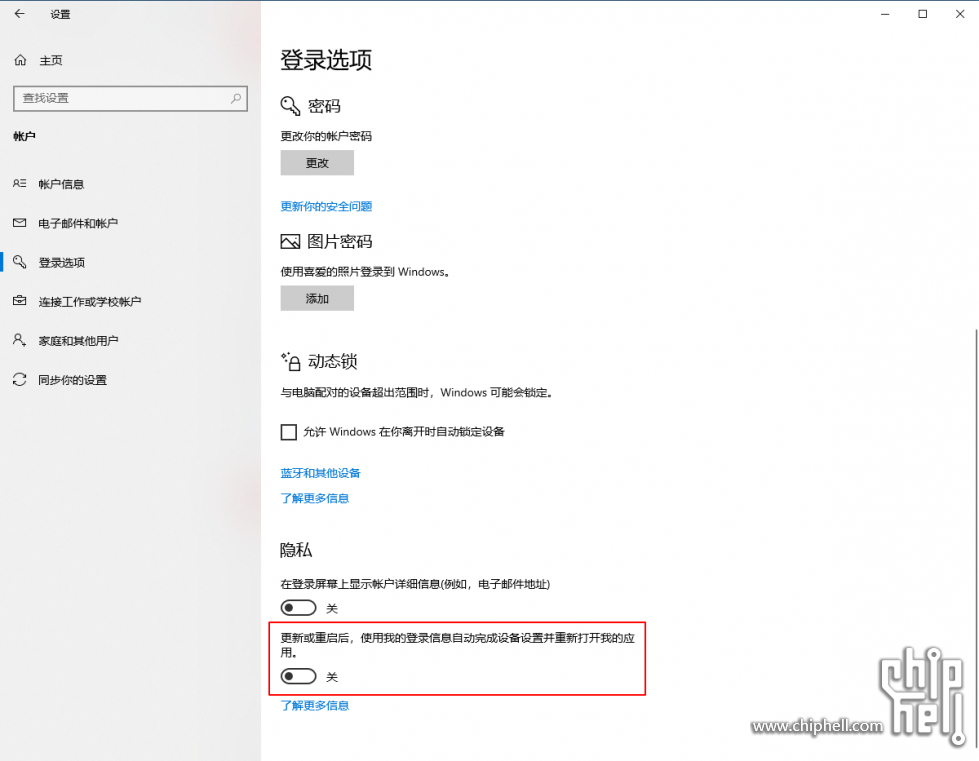
Task: Click the key icon next to 密码 heading
Action: [290, 106]
